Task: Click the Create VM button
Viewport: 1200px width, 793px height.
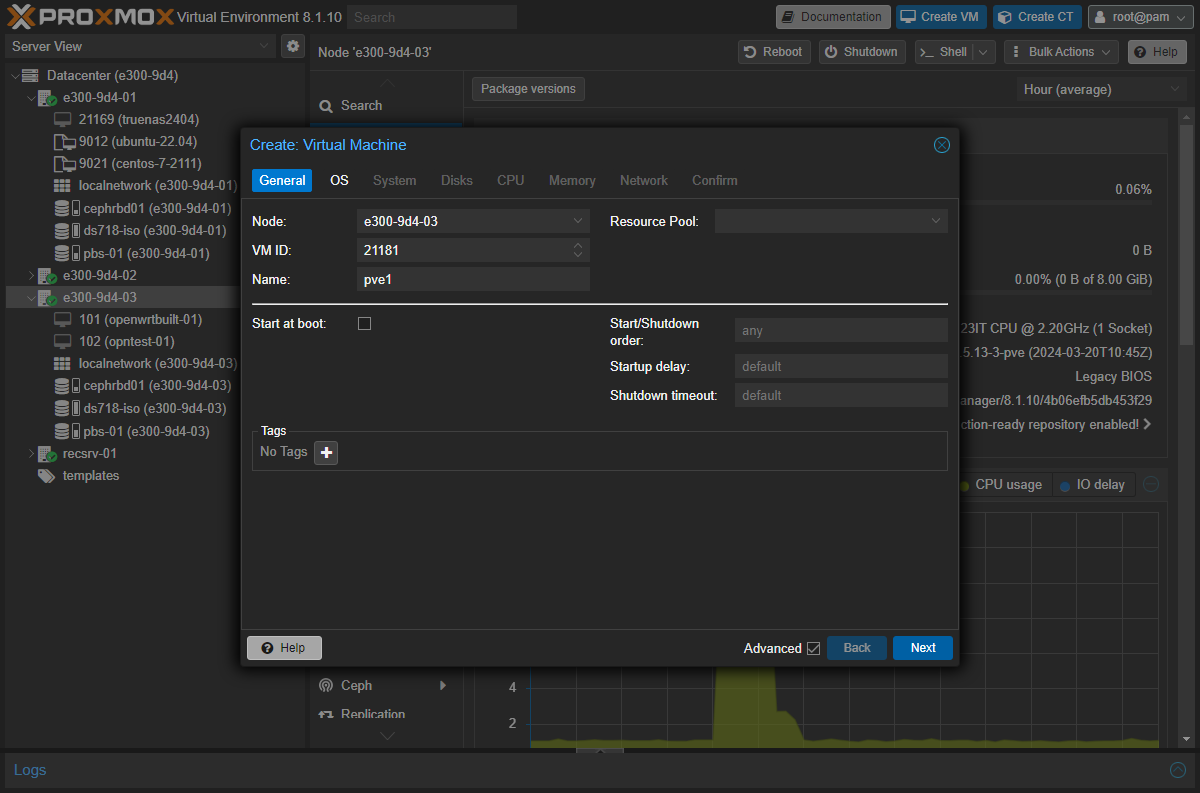Action: tap(941, 17)
